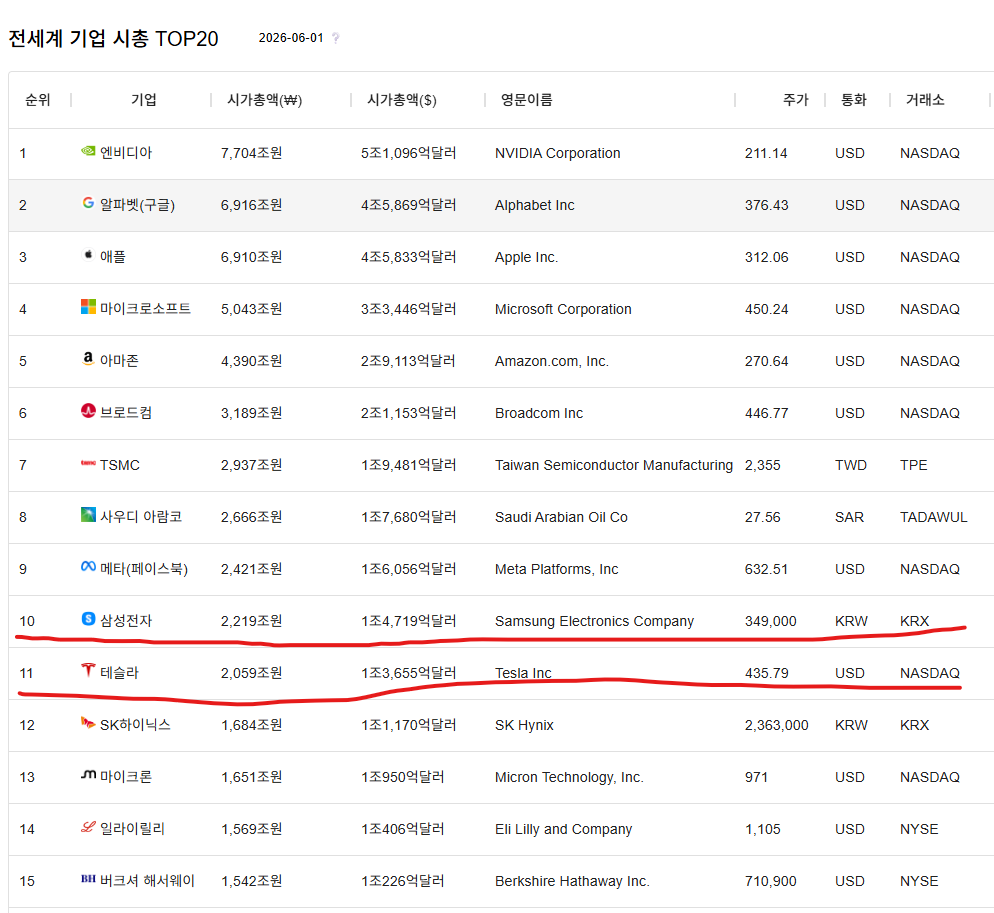The height and width of the screenshot is (913, 994).
Task: Click the 1조3,655억달러 market cap value
Action: (x=408, y=673)
